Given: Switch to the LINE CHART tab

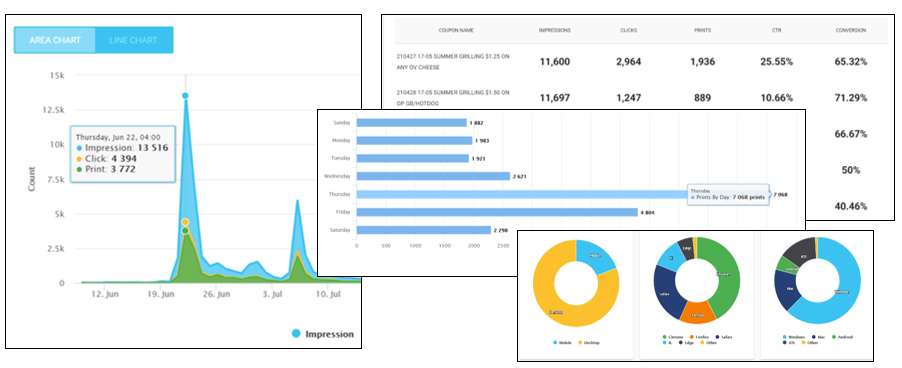Looking at the screenshot, I should (x=133, y=40).
